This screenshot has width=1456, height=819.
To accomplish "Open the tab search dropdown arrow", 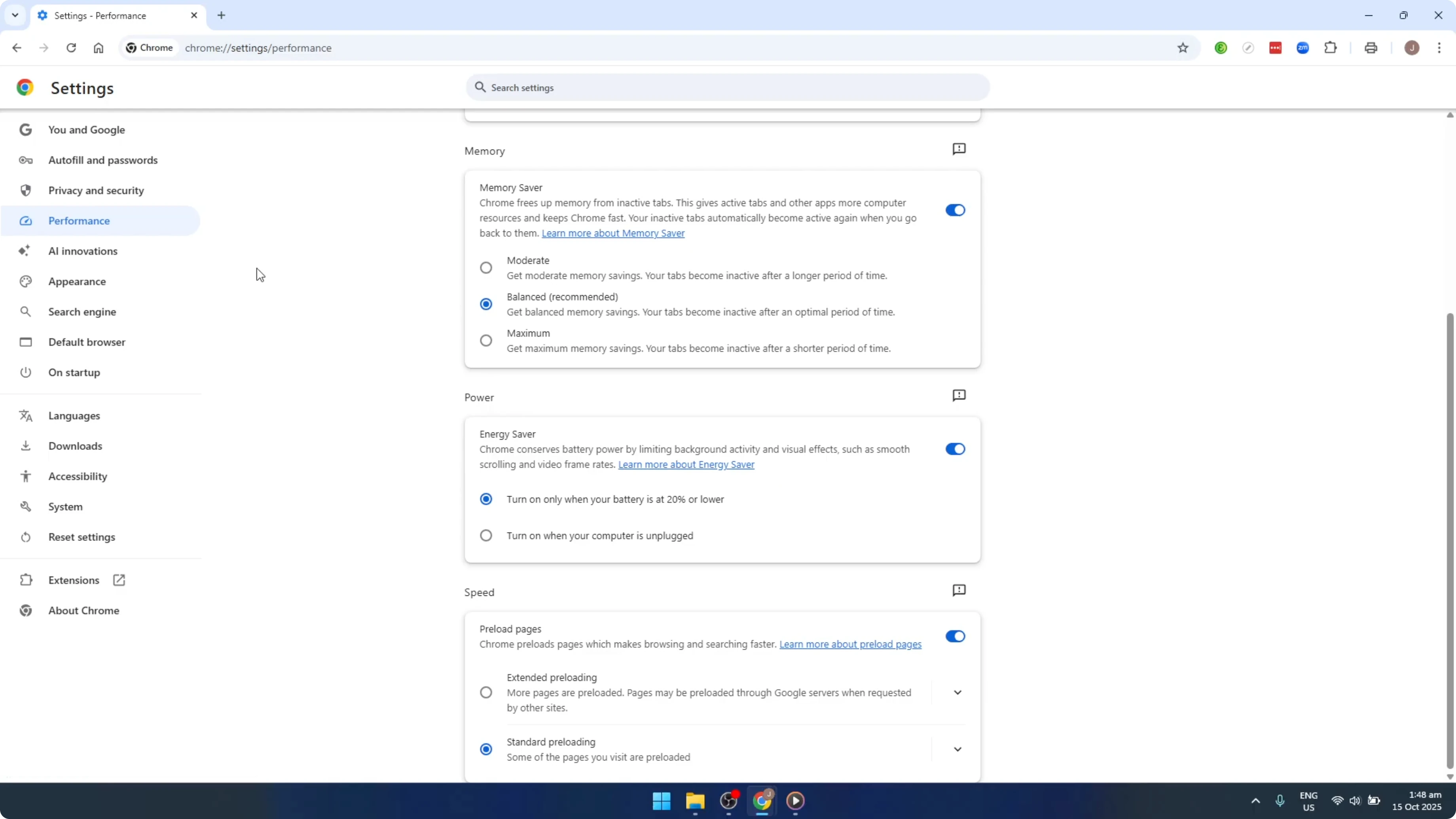I will pos(15,15).
